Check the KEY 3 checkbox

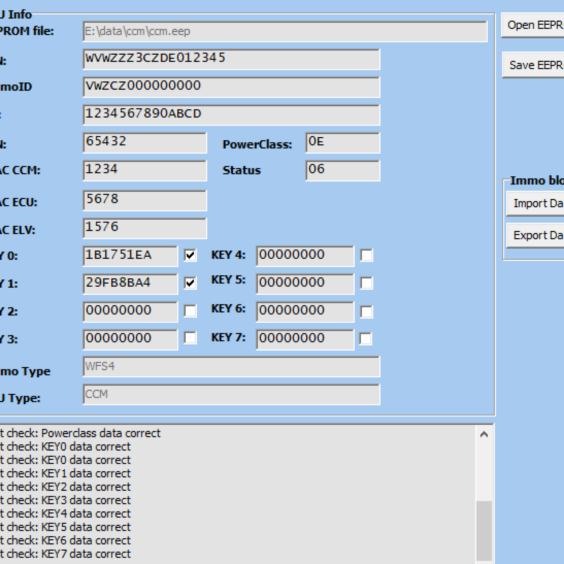tap(190, 338)
